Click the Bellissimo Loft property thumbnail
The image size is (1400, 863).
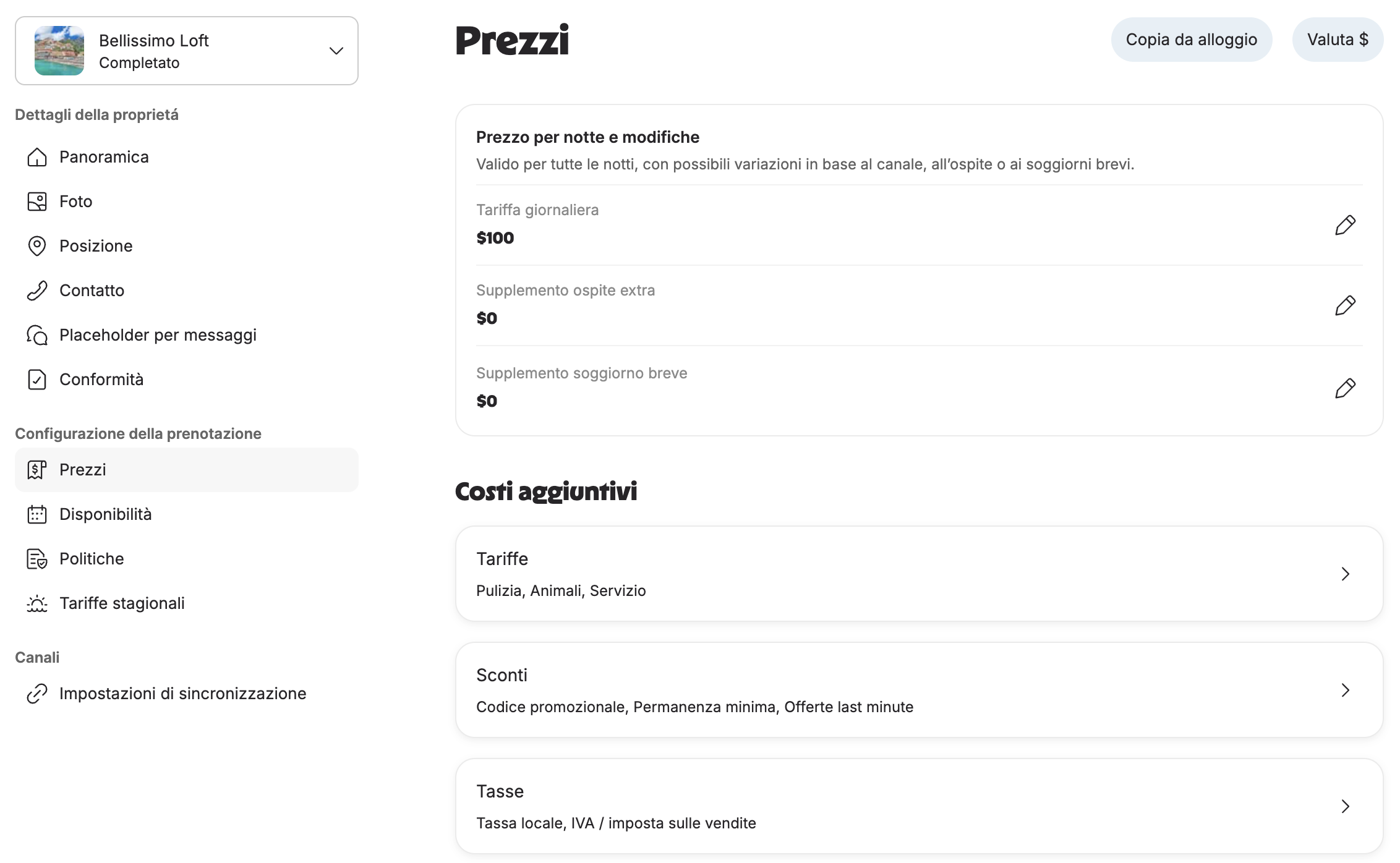(x=59, y=51)
